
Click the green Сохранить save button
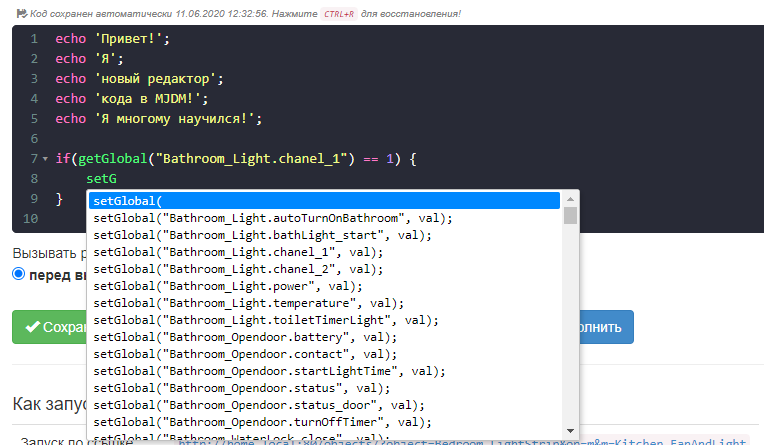(49, 327)
